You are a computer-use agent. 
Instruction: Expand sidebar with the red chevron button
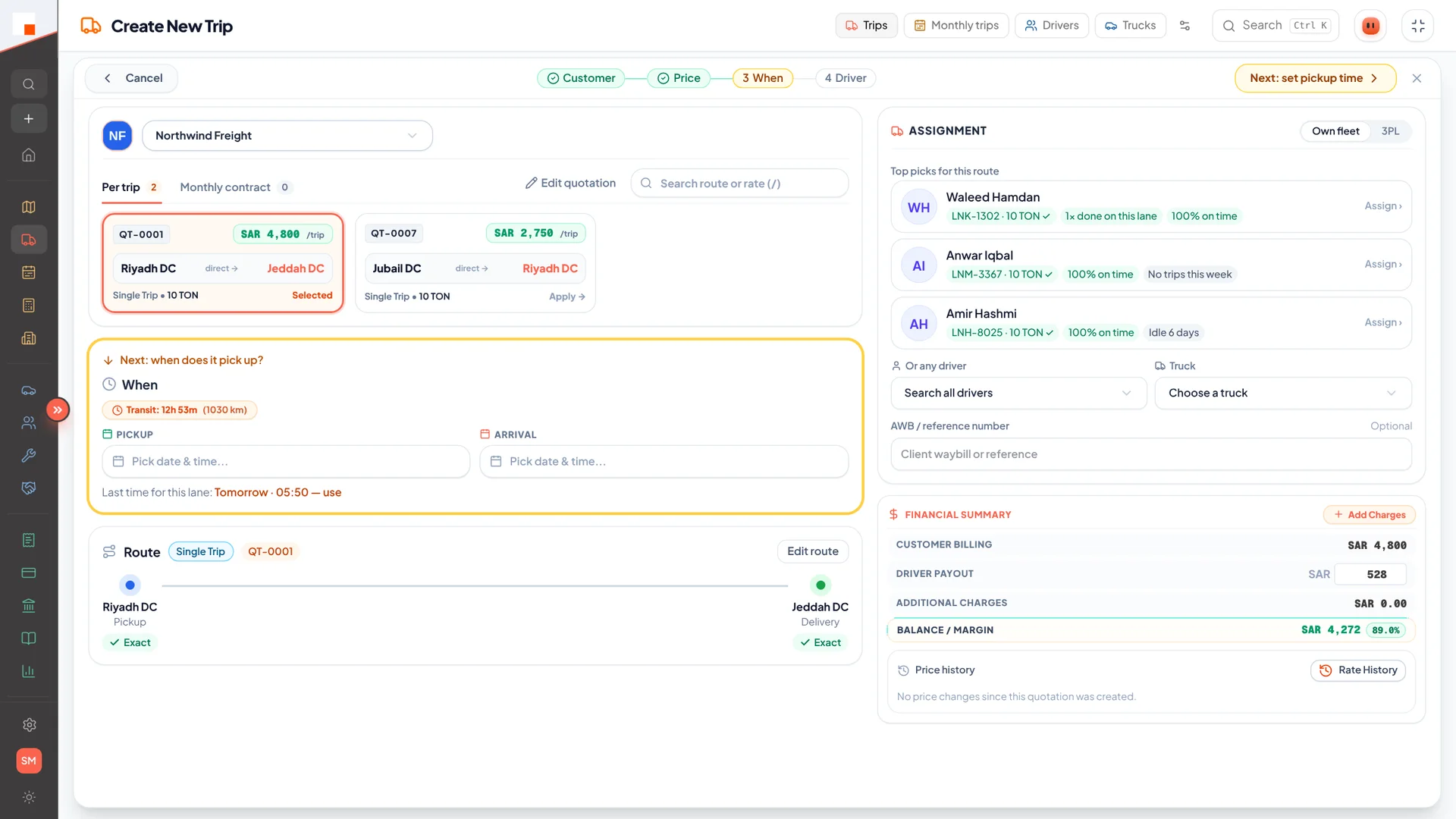(58, 409)
